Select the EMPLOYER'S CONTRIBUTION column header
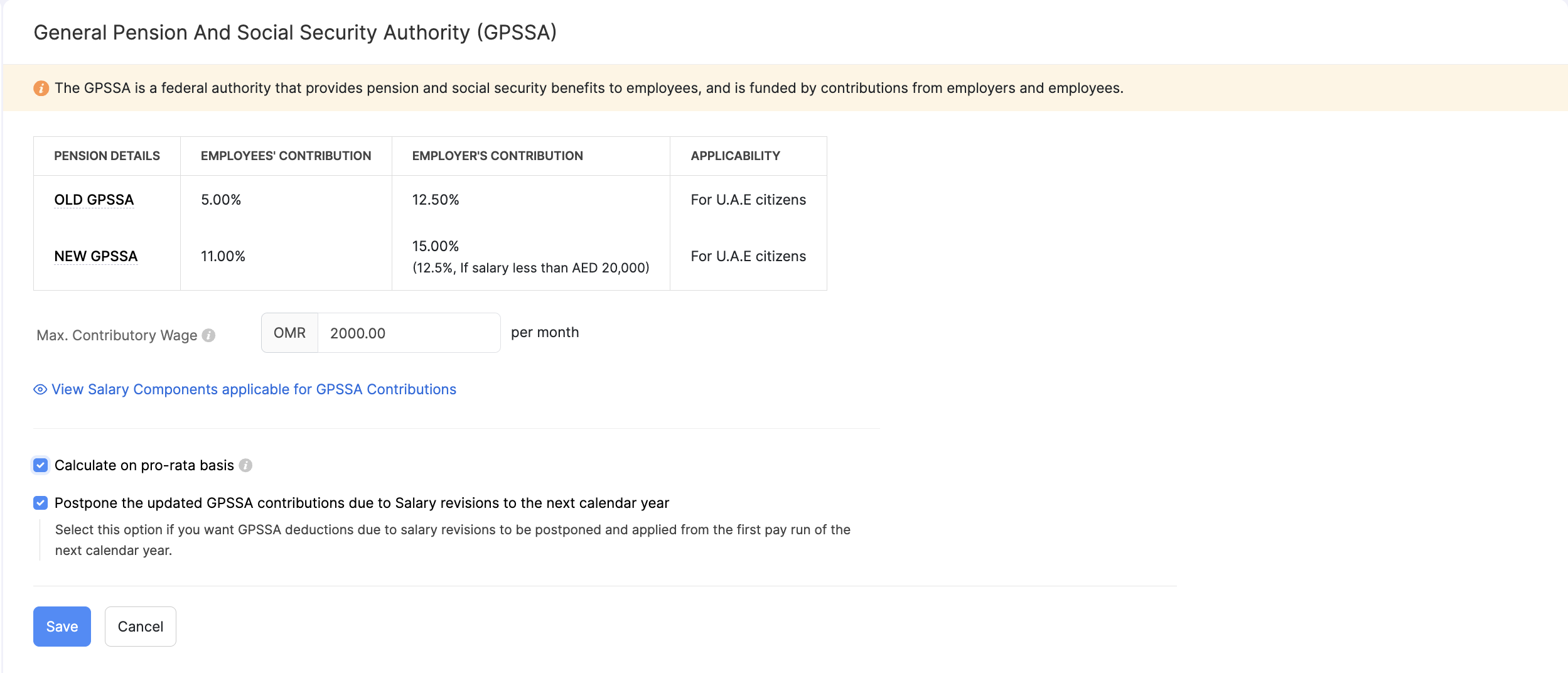The width and height of the screenshot is (1568, 673). tap(497, 156)
